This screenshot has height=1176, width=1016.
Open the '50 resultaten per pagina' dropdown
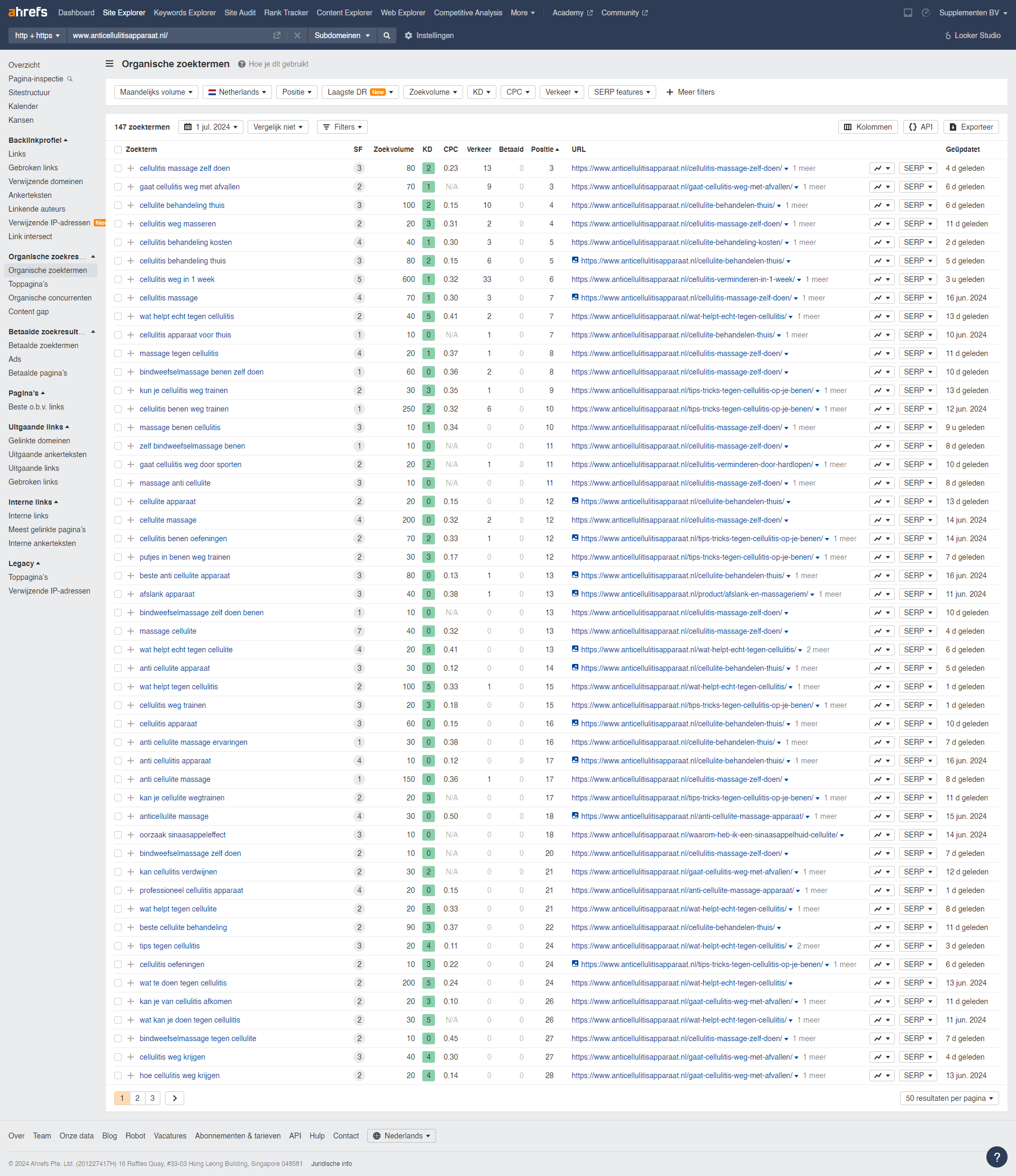[949, 1098]
